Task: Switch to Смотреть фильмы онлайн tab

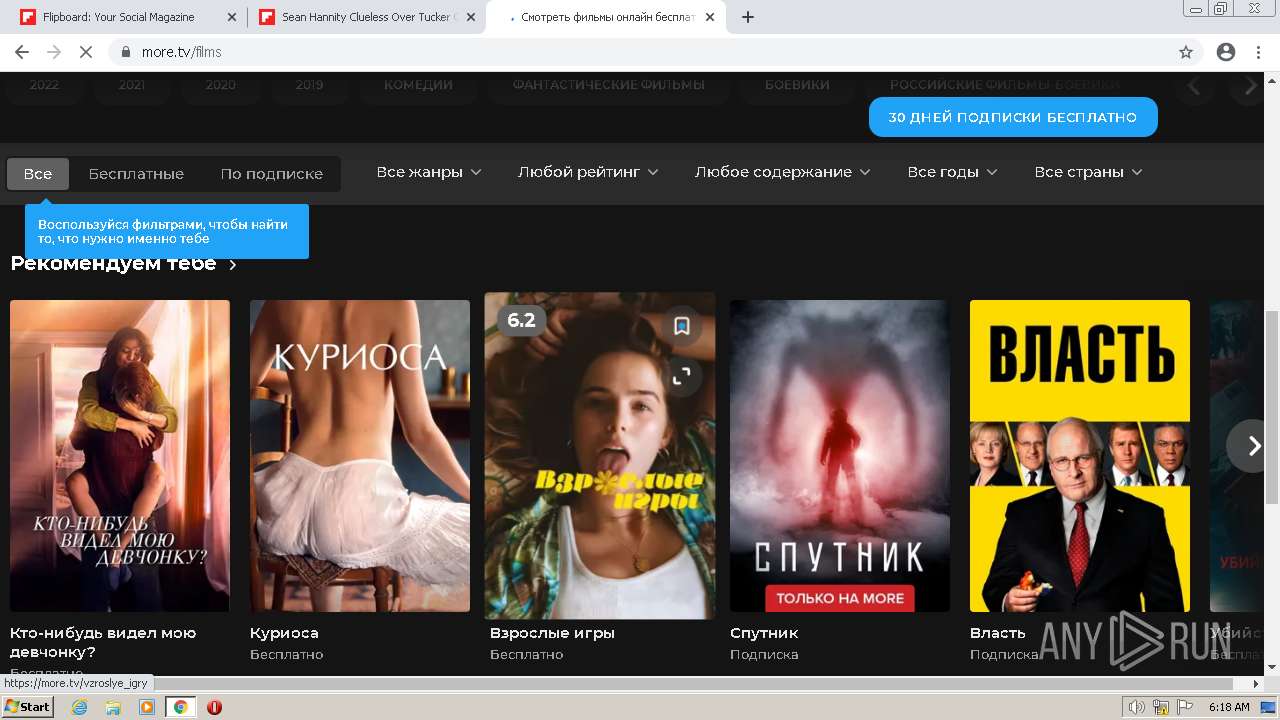Action: [x=607, y=17]
